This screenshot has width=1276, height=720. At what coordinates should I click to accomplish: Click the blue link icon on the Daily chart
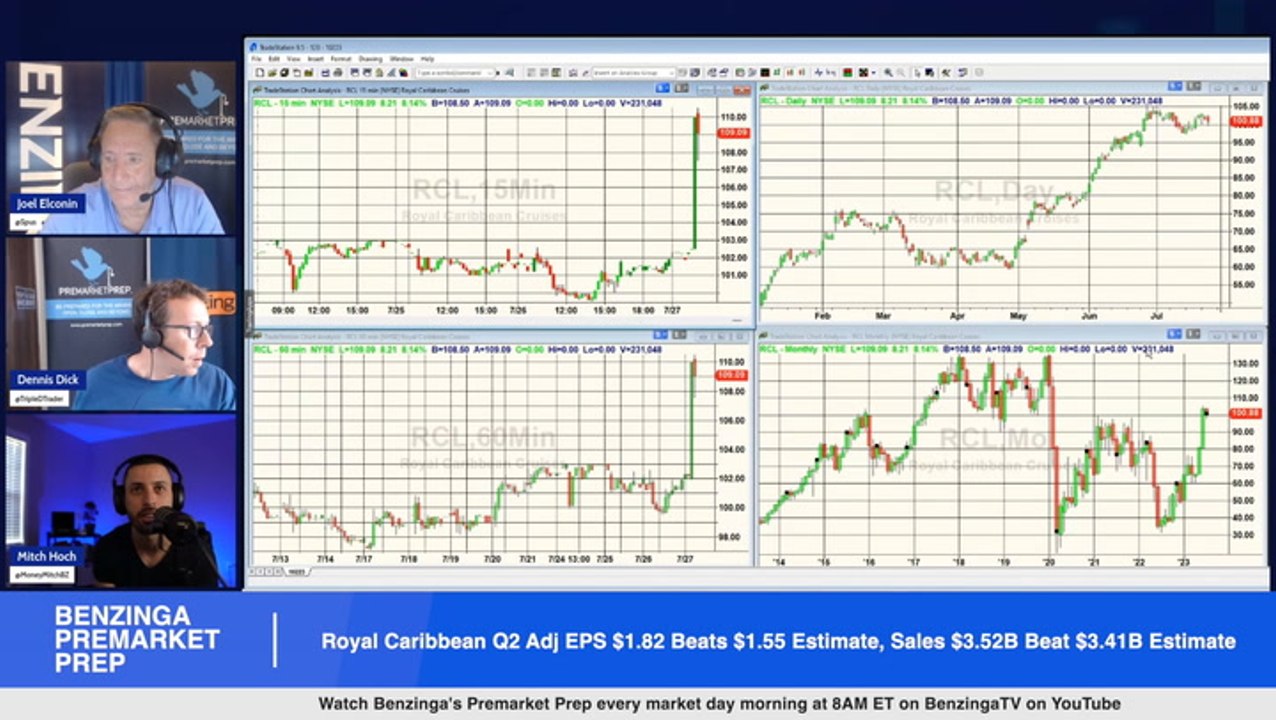[1177, 87]
